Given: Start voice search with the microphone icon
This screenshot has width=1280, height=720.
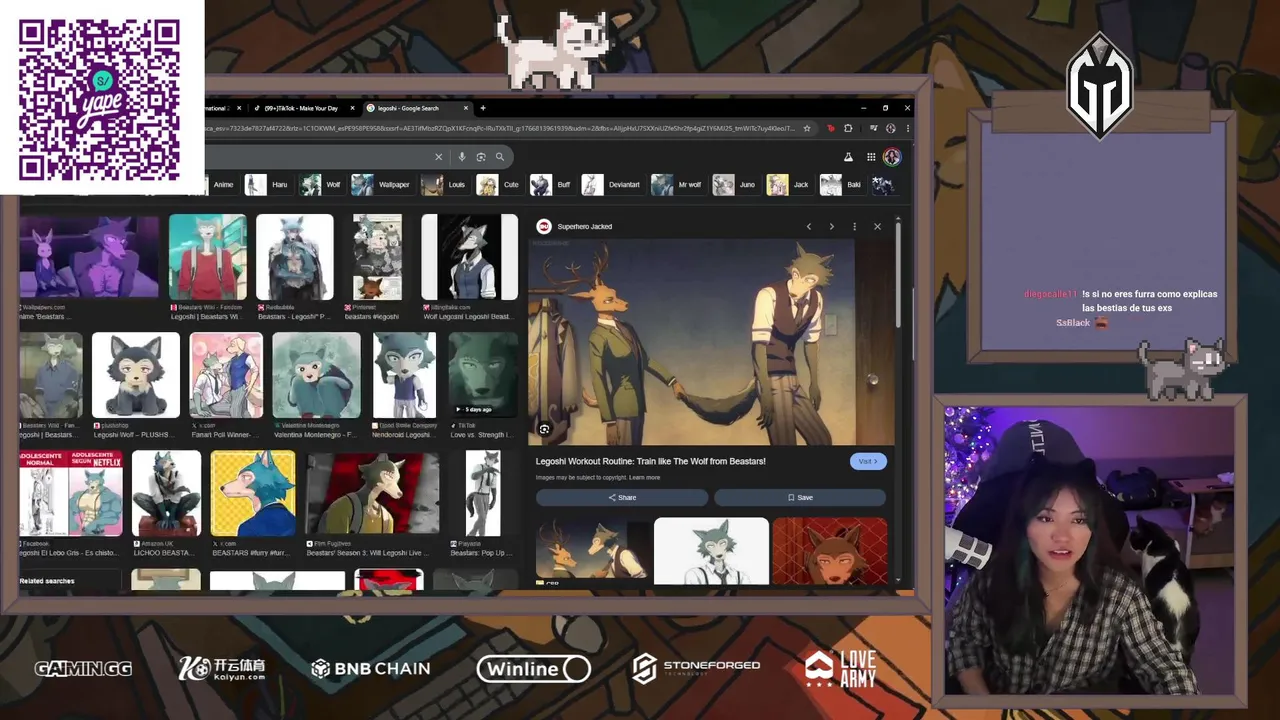Looking at the screenshot, I should click(461, 157).
